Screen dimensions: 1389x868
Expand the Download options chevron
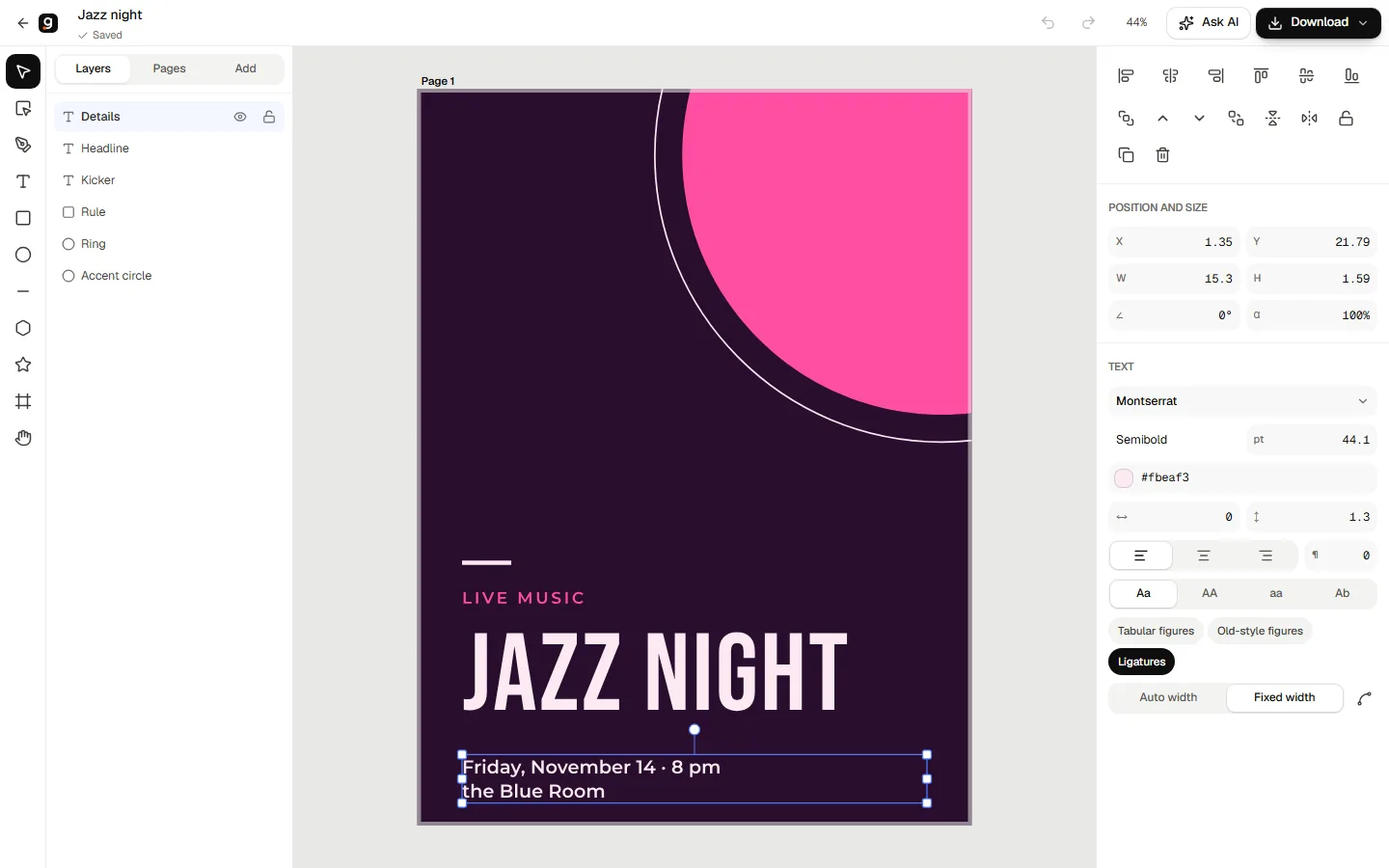1363,23
